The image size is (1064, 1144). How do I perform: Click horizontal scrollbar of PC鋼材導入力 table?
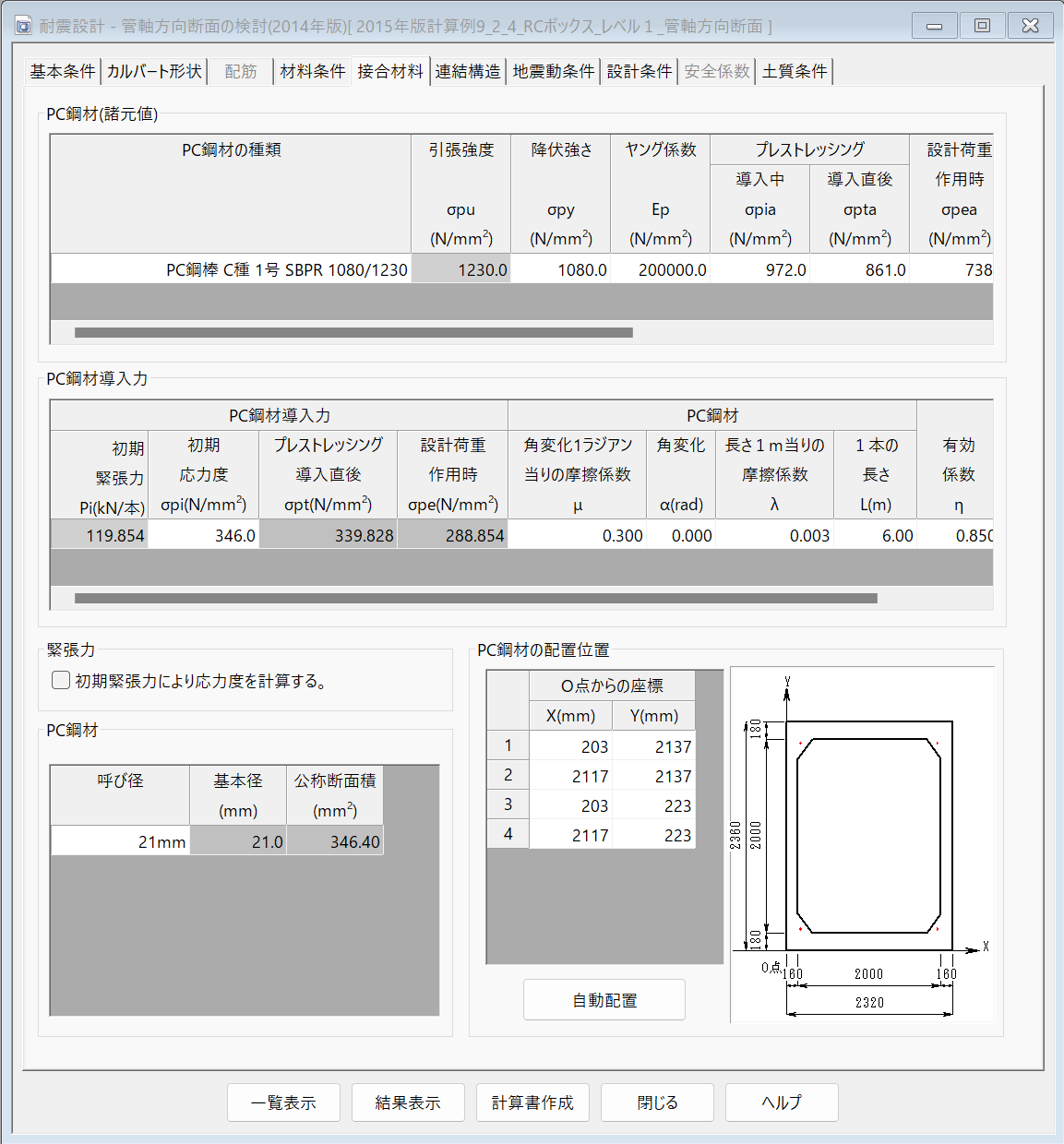(x=476, y=598)
